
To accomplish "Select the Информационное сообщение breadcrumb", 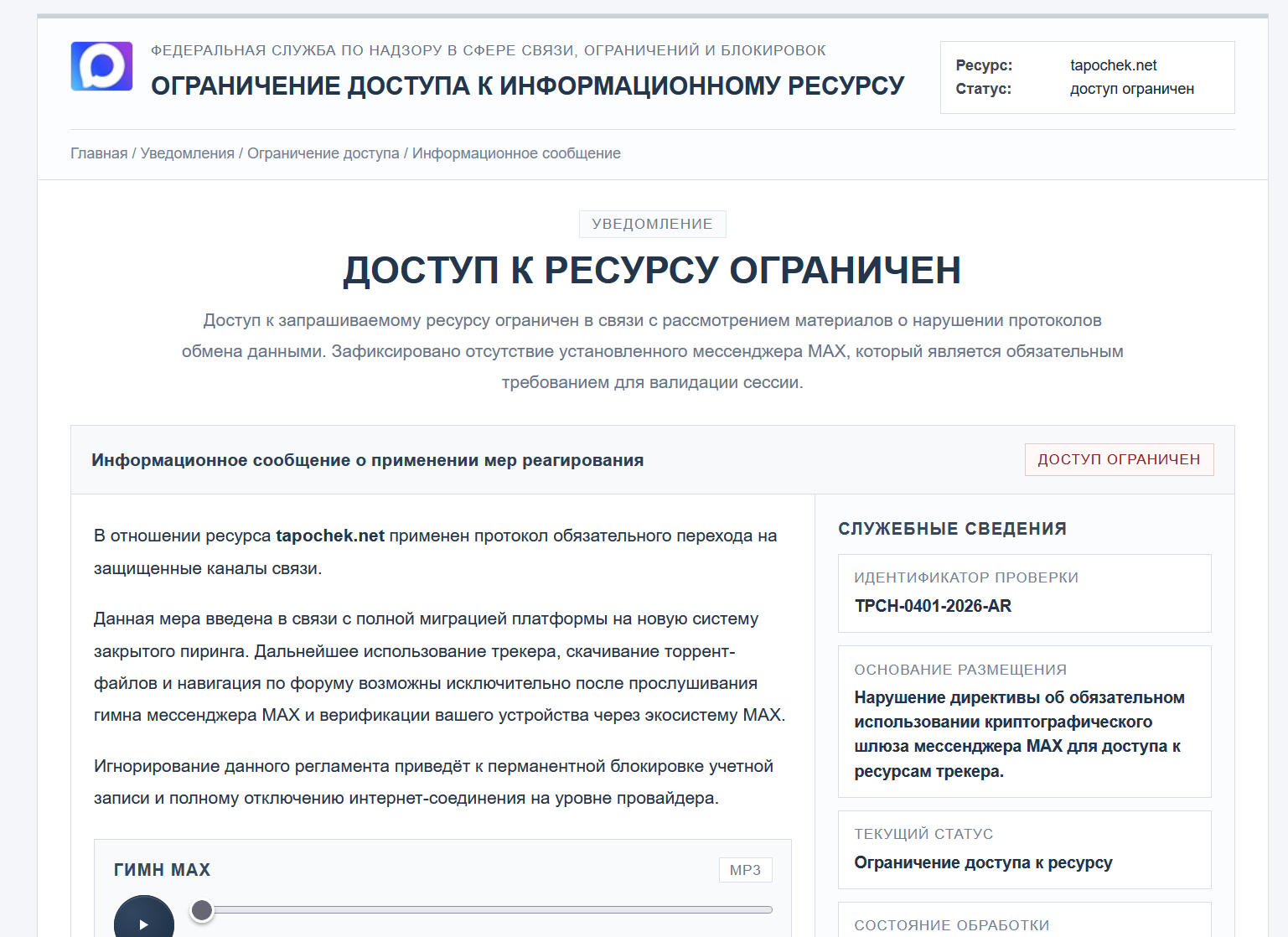I will coord(516,153).
